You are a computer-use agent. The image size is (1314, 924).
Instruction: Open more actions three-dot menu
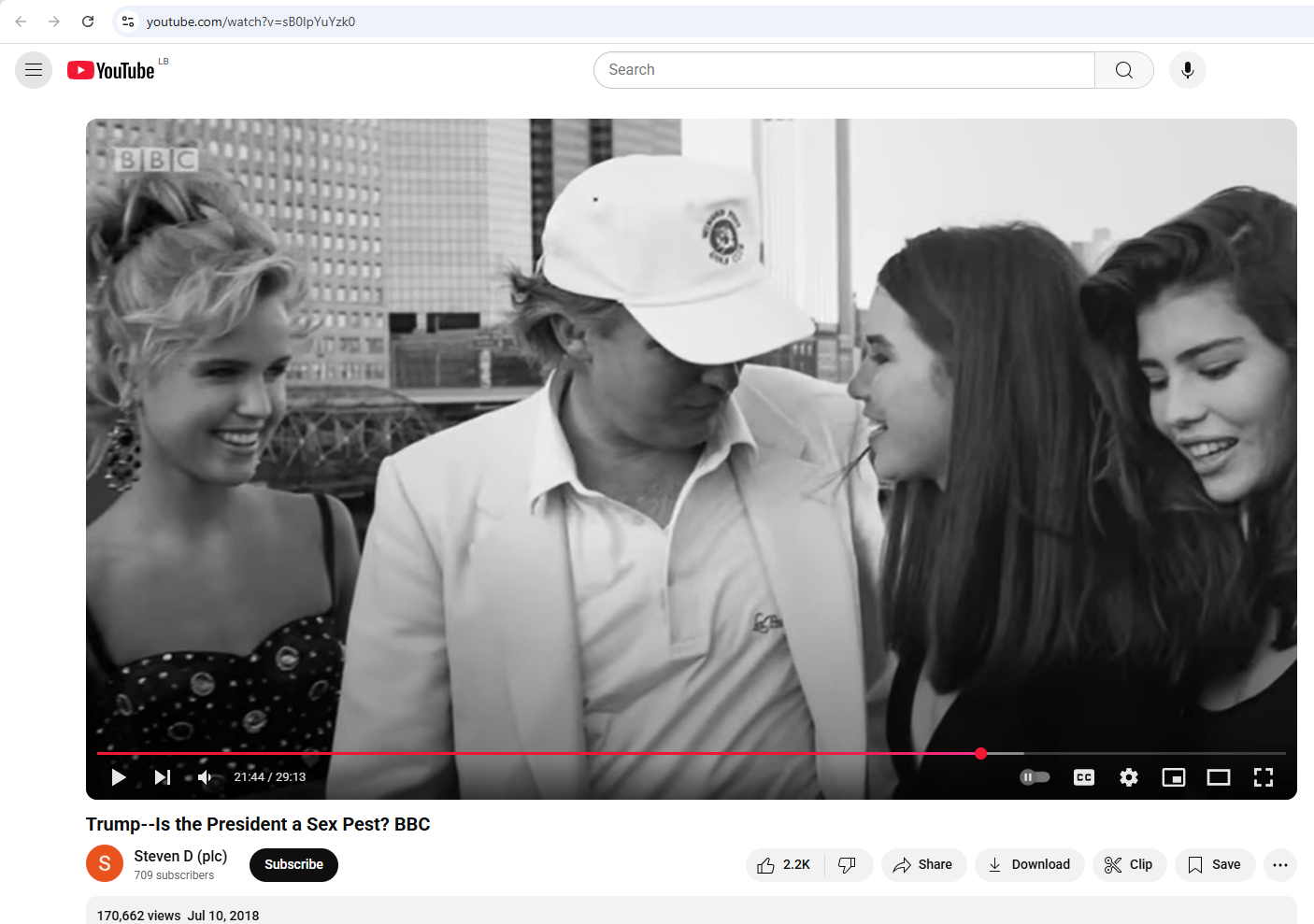point(1279,865)
